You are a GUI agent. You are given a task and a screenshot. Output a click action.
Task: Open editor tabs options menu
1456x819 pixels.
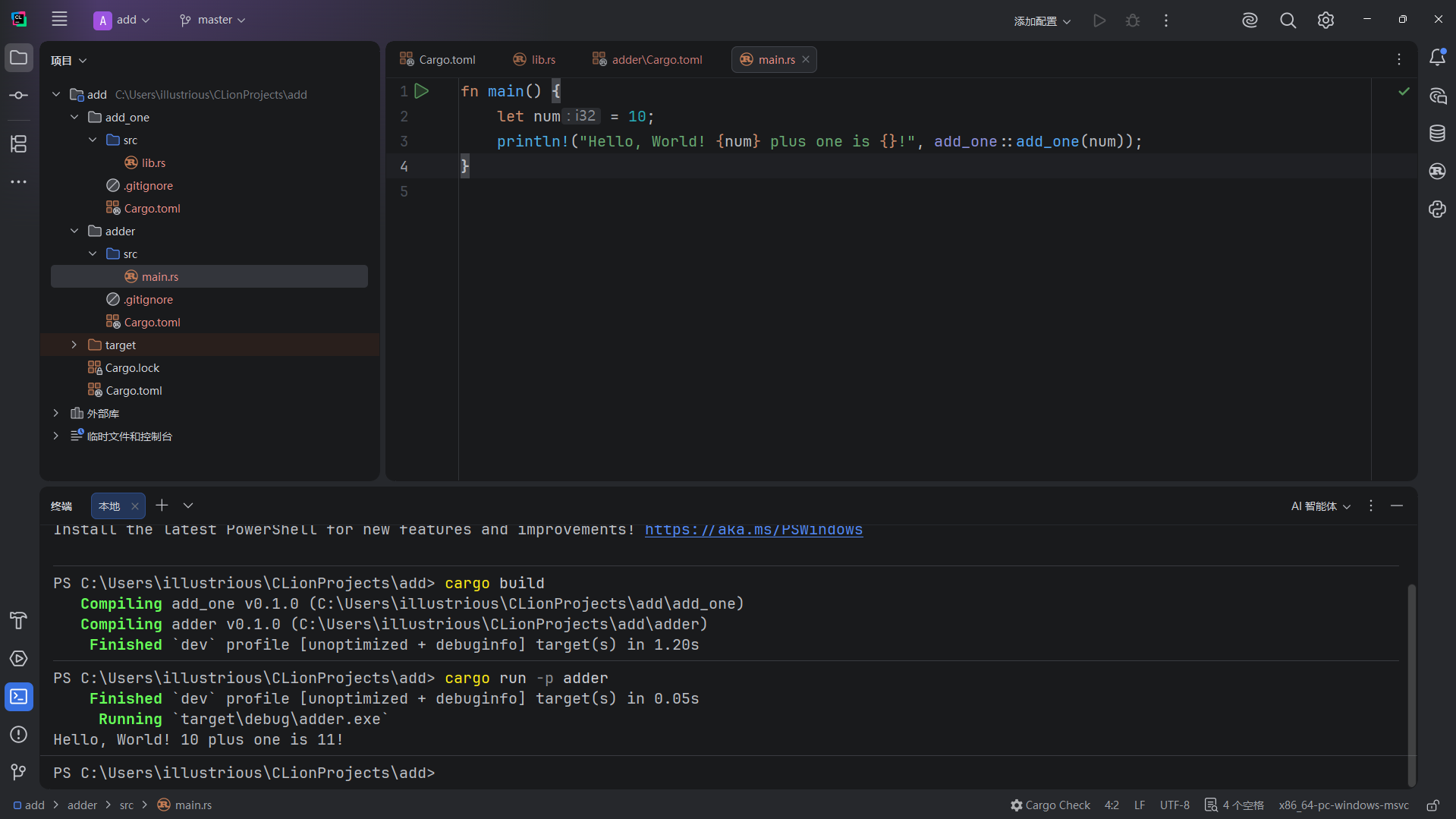click(x=1399, y=59)
